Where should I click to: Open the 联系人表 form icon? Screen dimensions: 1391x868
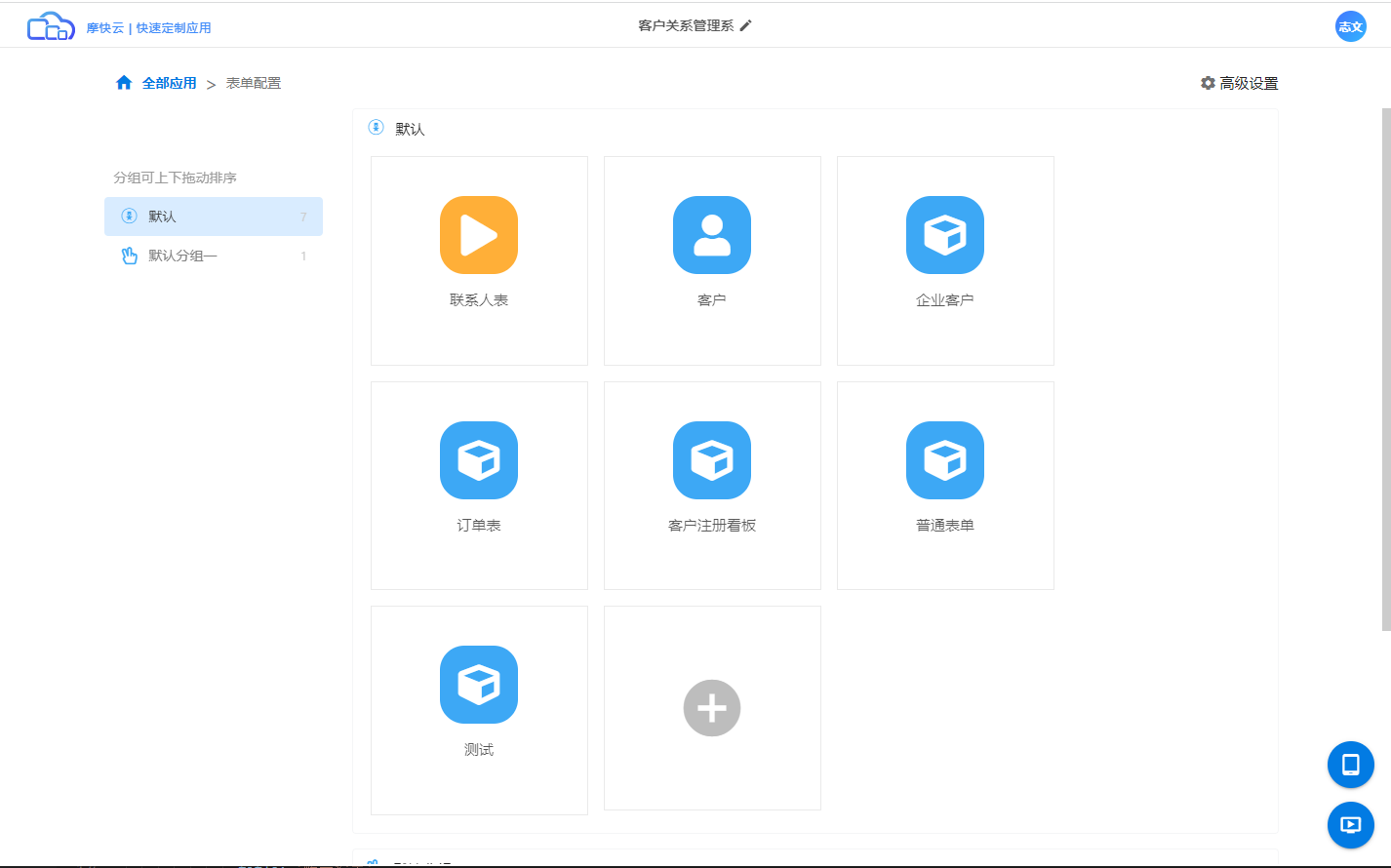point(479,235)
